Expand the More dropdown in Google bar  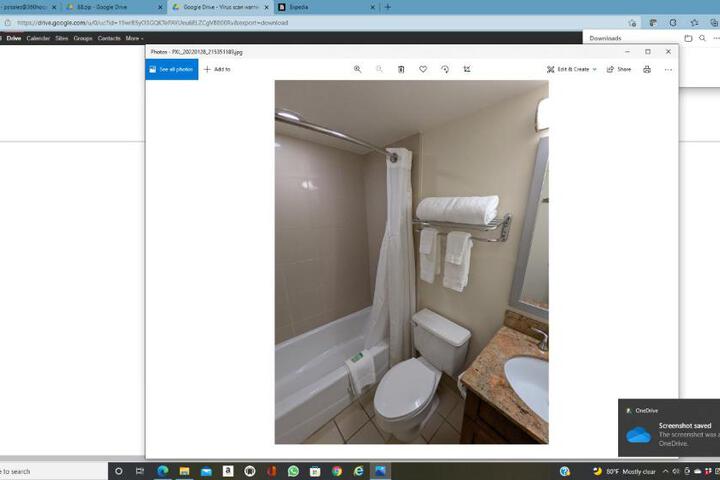tap(134, 38)
